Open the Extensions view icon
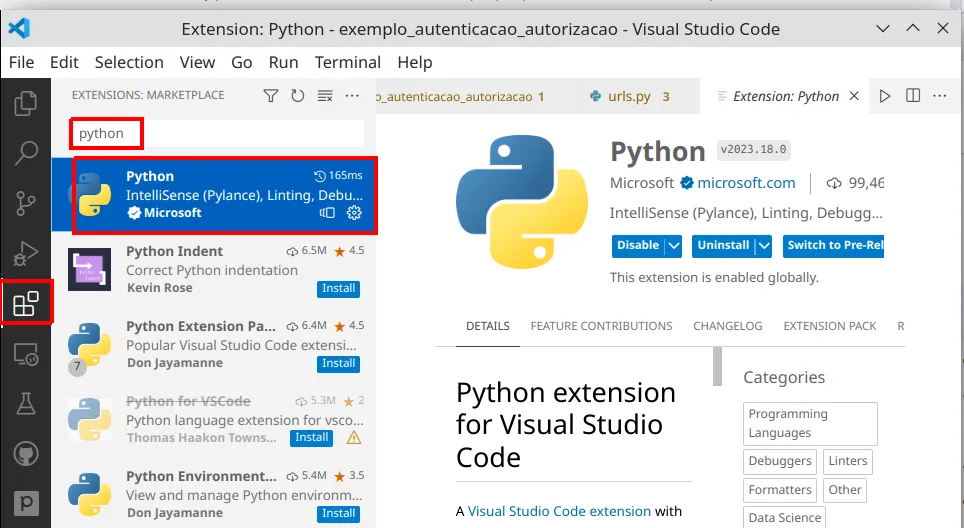 [26, 303]
